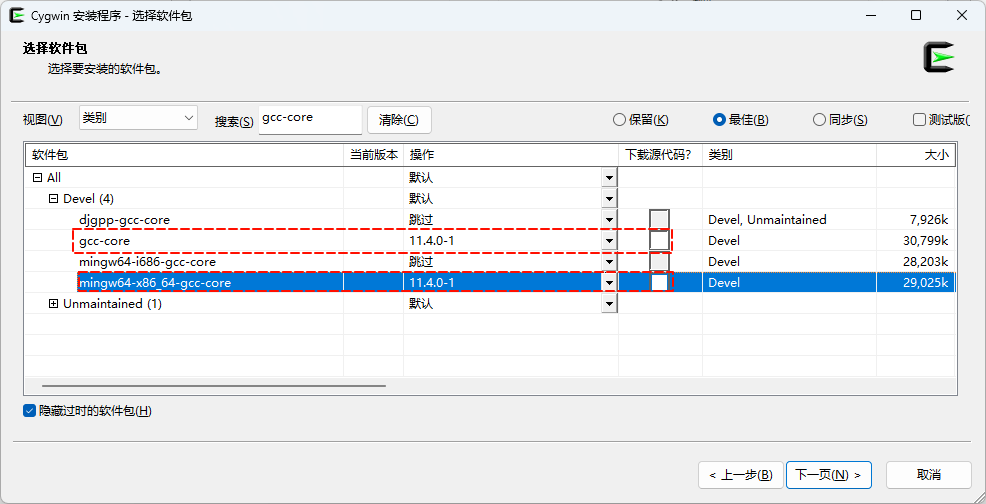
Task: Select the 最佳(B) radio button
Action: (741, 120)
